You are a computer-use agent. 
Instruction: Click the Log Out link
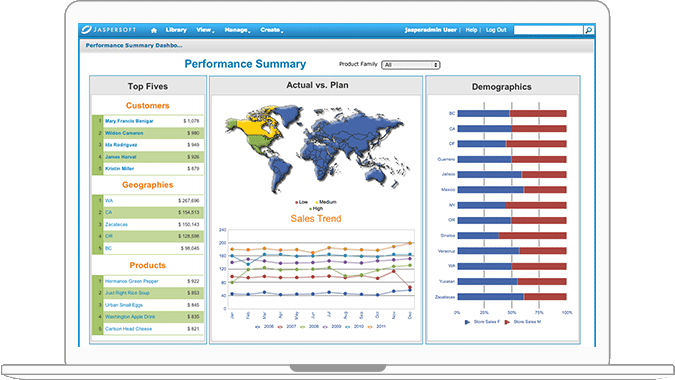click(496, 30)
